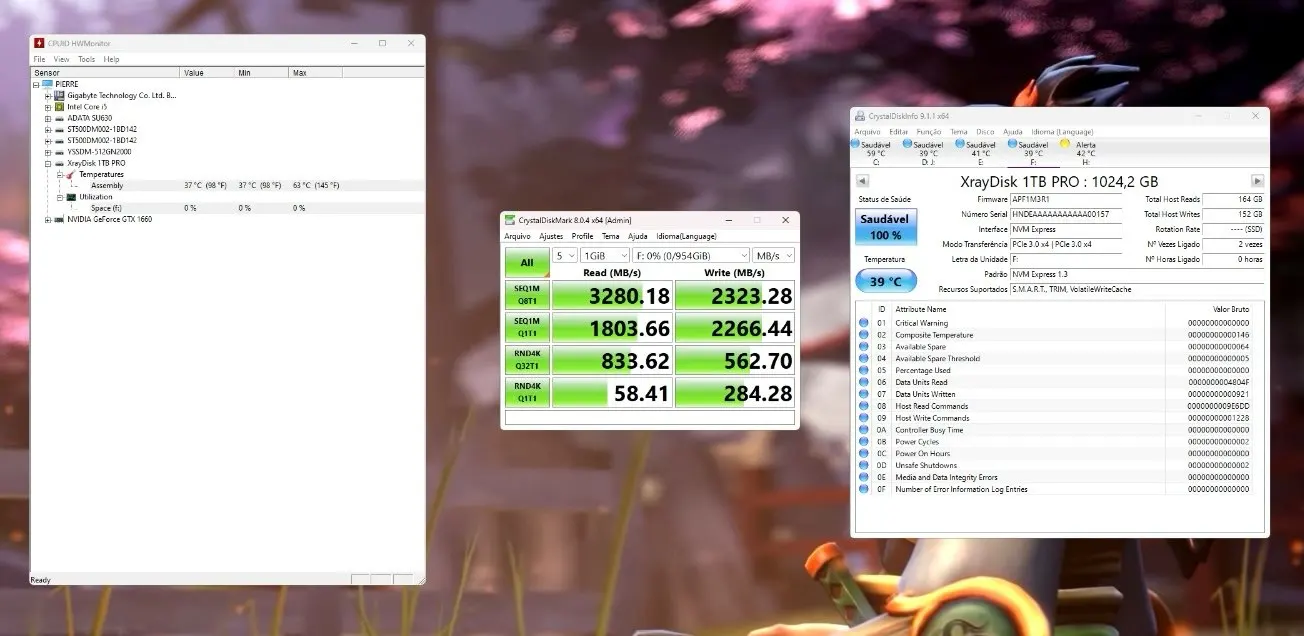Screen dimensions: 1304x636
Task: Click the Value column header
Action: (x=206, y=72)
